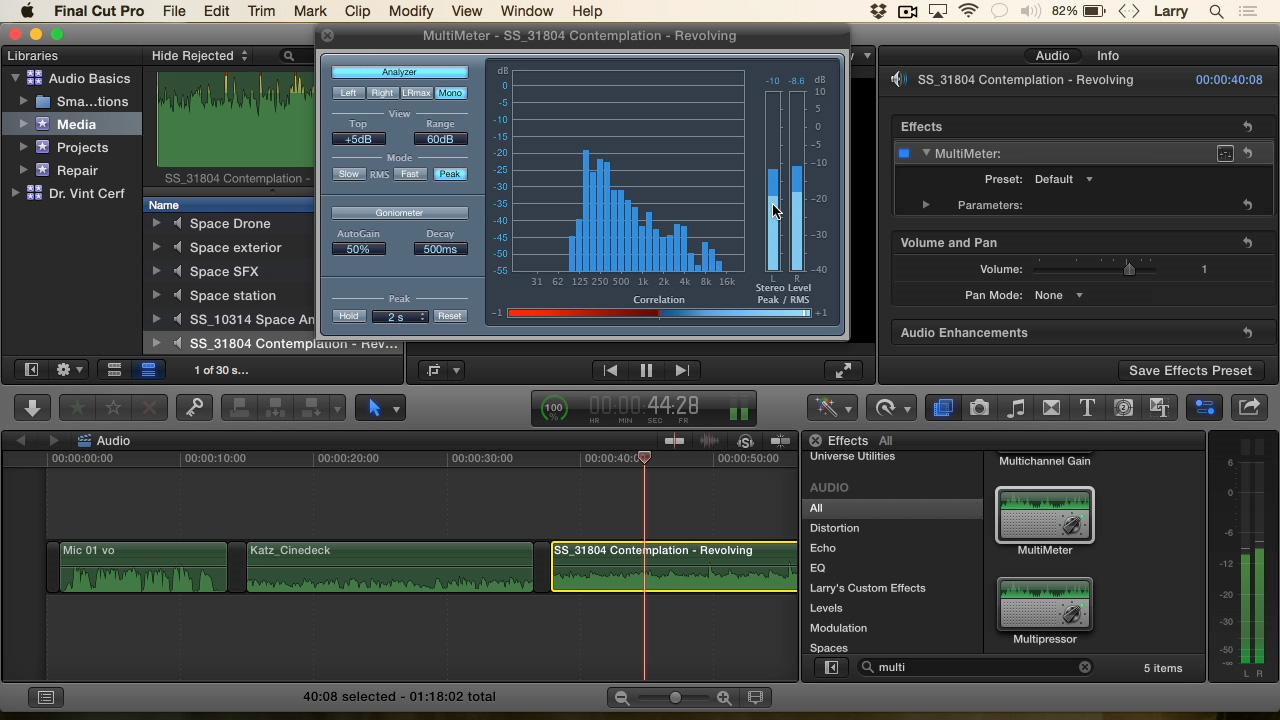The width and height of the screenshot is (1280, 720).
Task: Expand the Dr. Vint Cerf library
Action: [15, 193]
